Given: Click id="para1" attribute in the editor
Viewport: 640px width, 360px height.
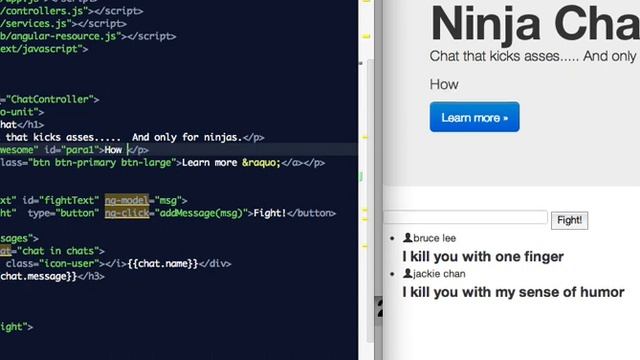Looking at the screenshot, I should (72, 150).
